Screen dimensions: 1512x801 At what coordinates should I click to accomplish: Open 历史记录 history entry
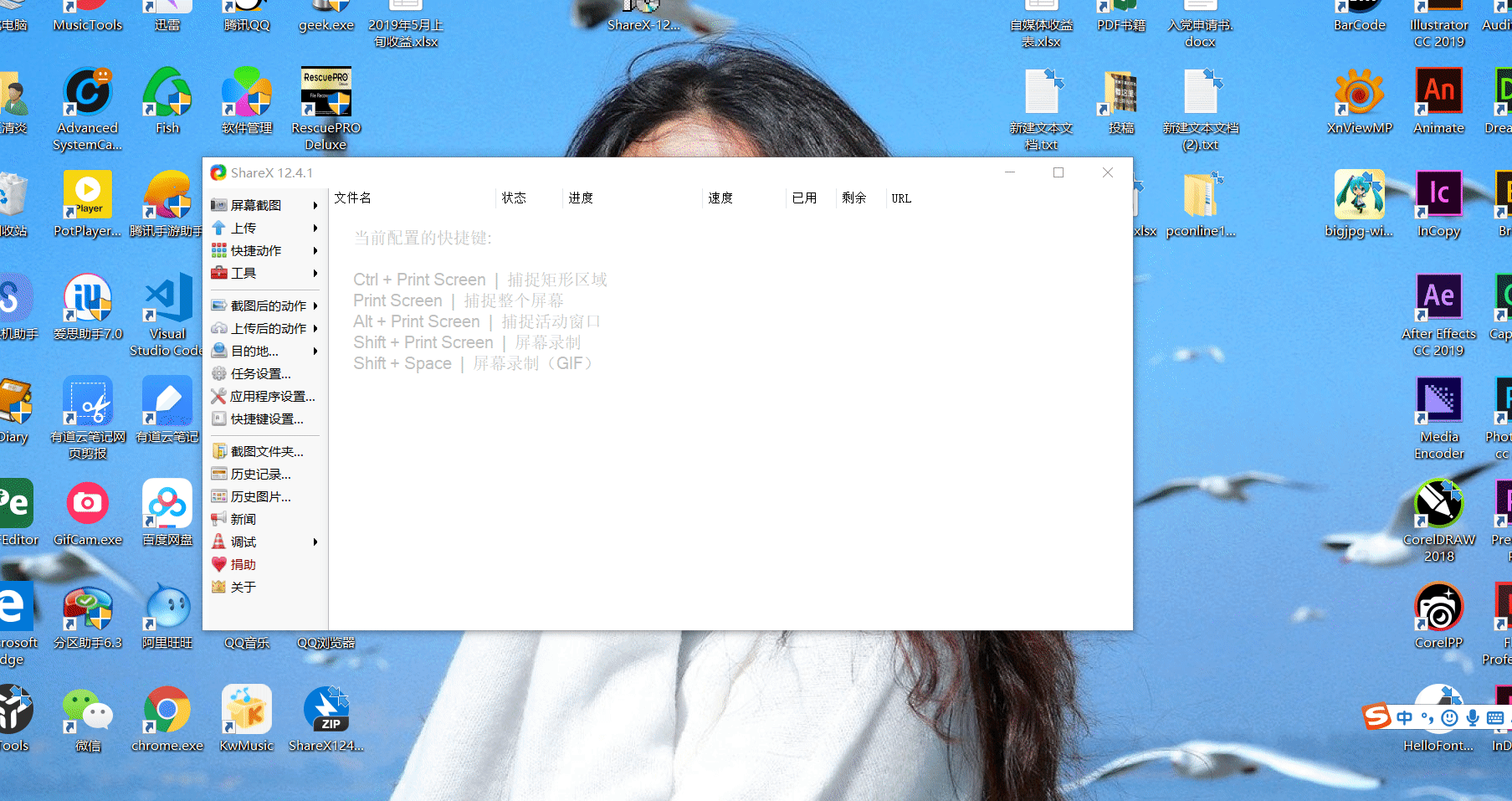[x=260, y=474]
